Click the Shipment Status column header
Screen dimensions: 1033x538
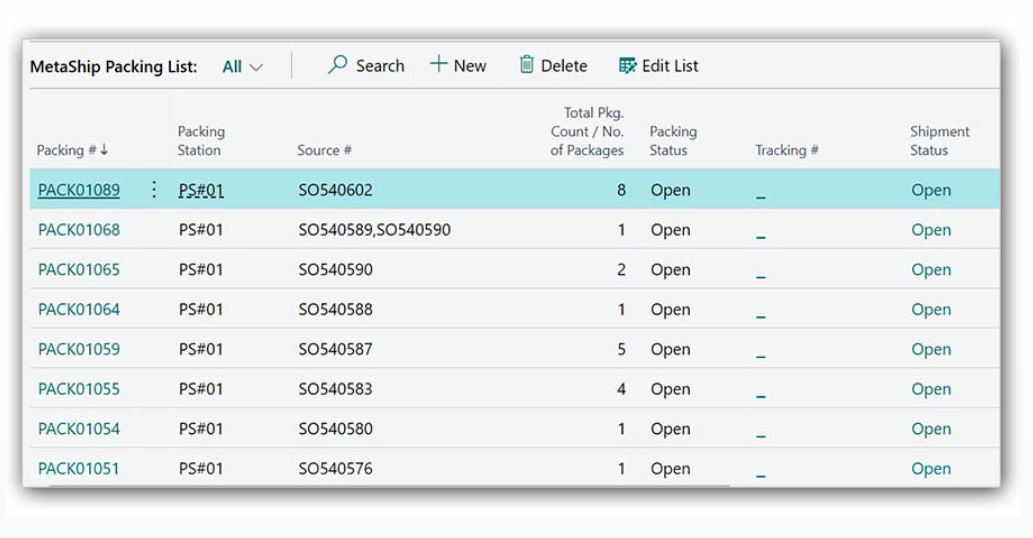click(x=939, y=141)
